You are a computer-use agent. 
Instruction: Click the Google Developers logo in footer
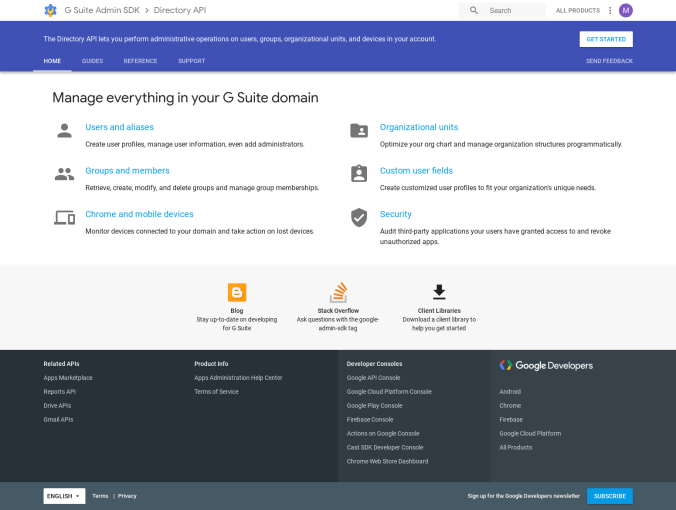point(546,366)
